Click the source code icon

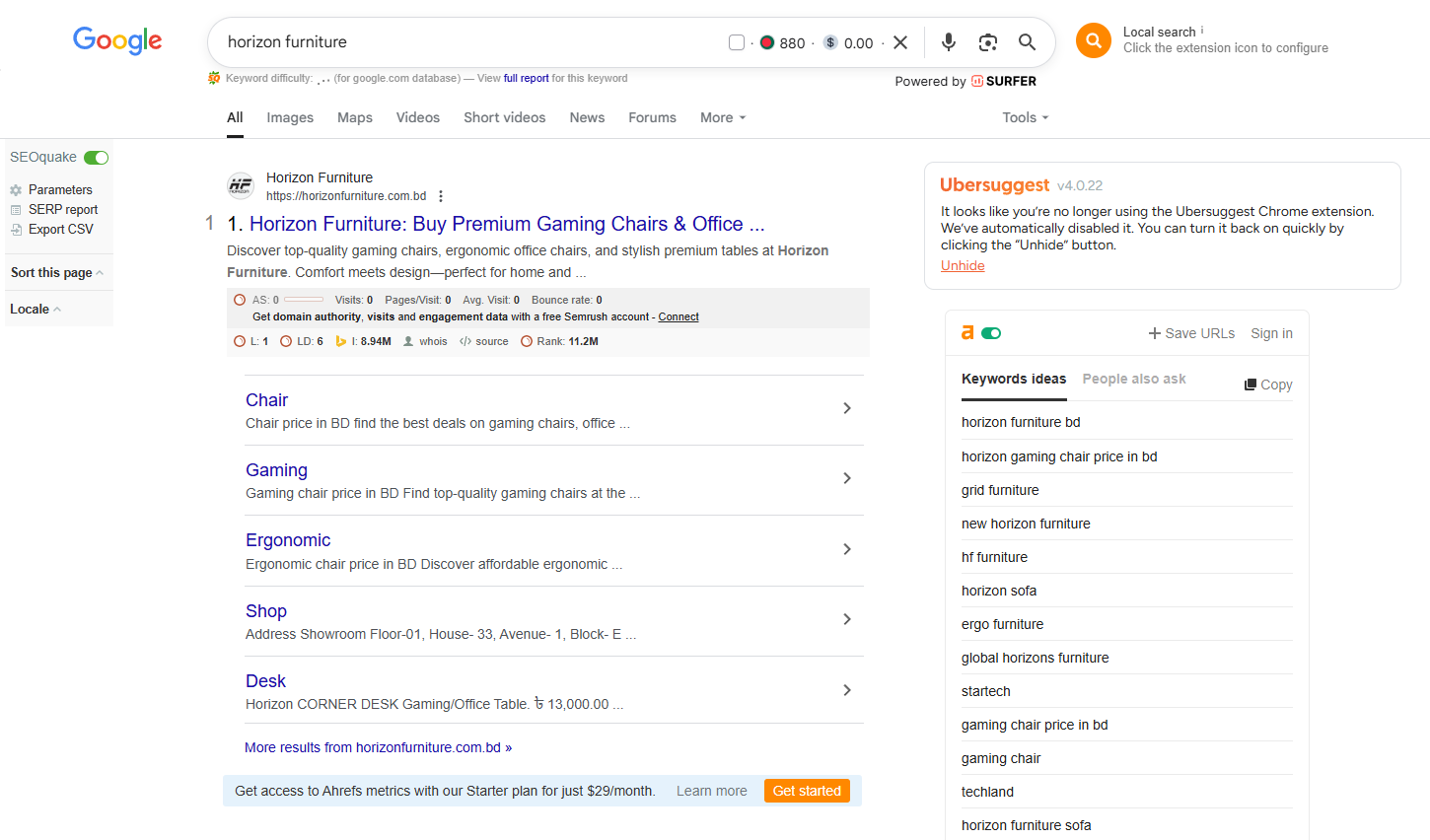465,342
